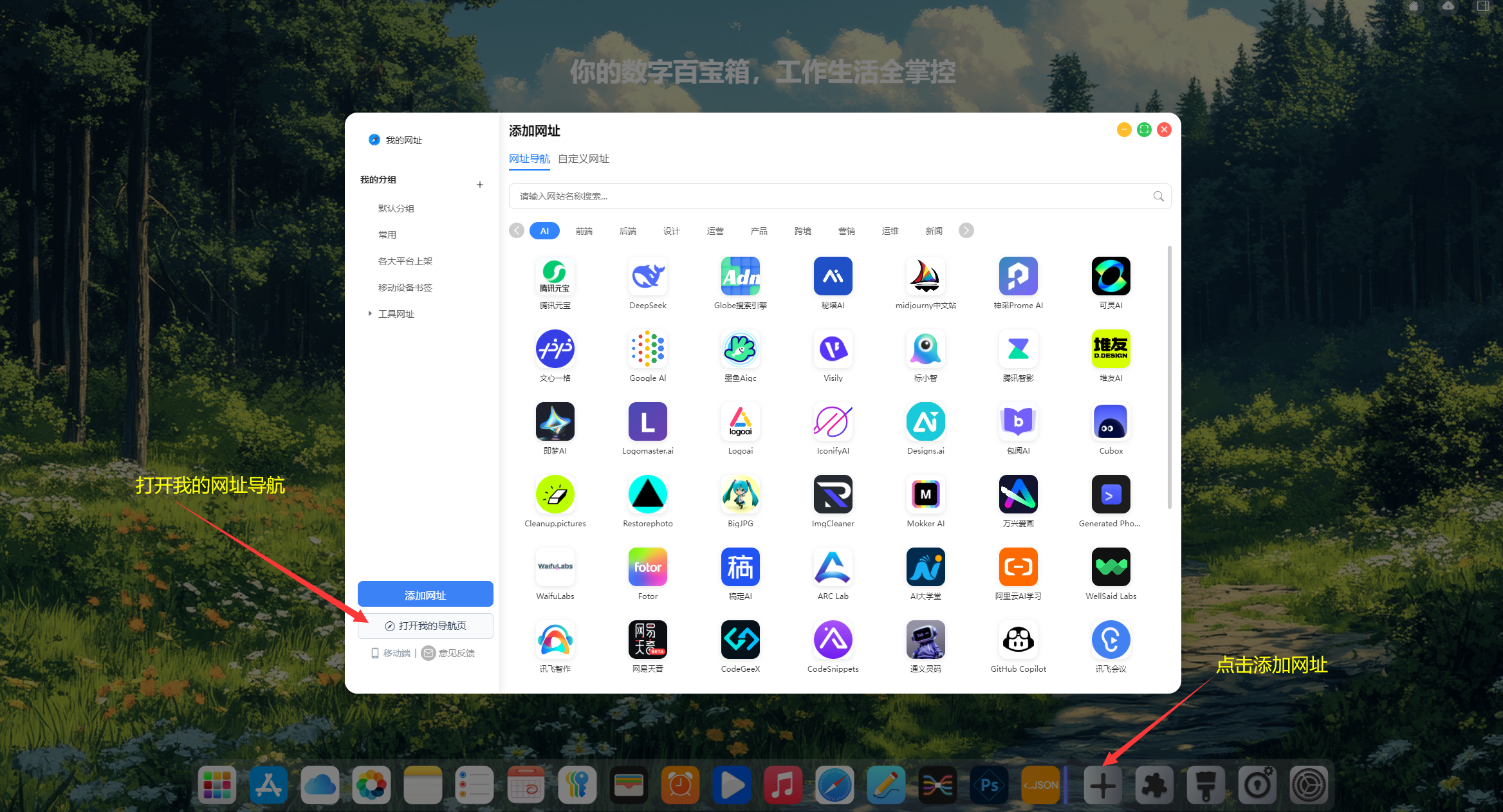The width and height of the screenshot is (1503, 812).
Task: Open Photoshop from the dock
Action: tap(989, 785)
